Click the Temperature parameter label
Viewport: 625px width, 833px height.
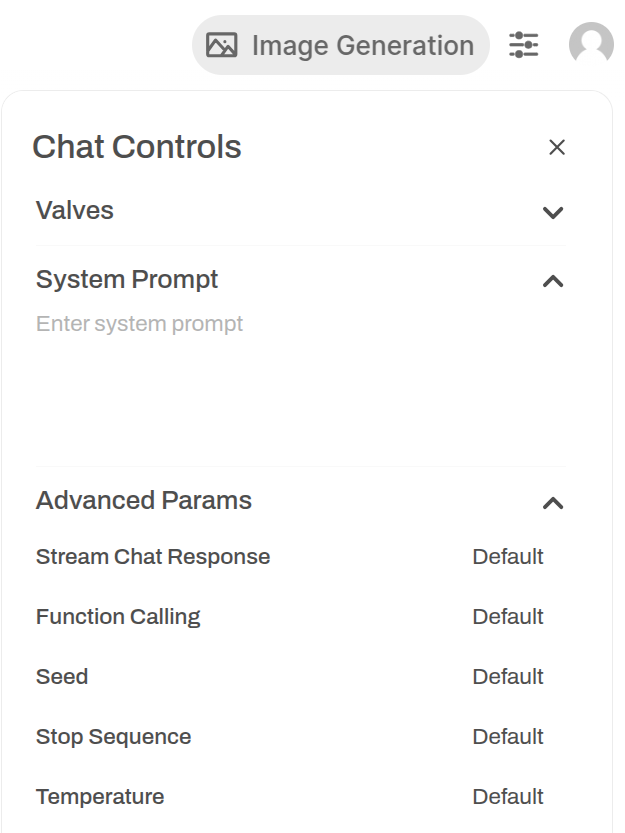pyautogui.click(x=100, y=797)
